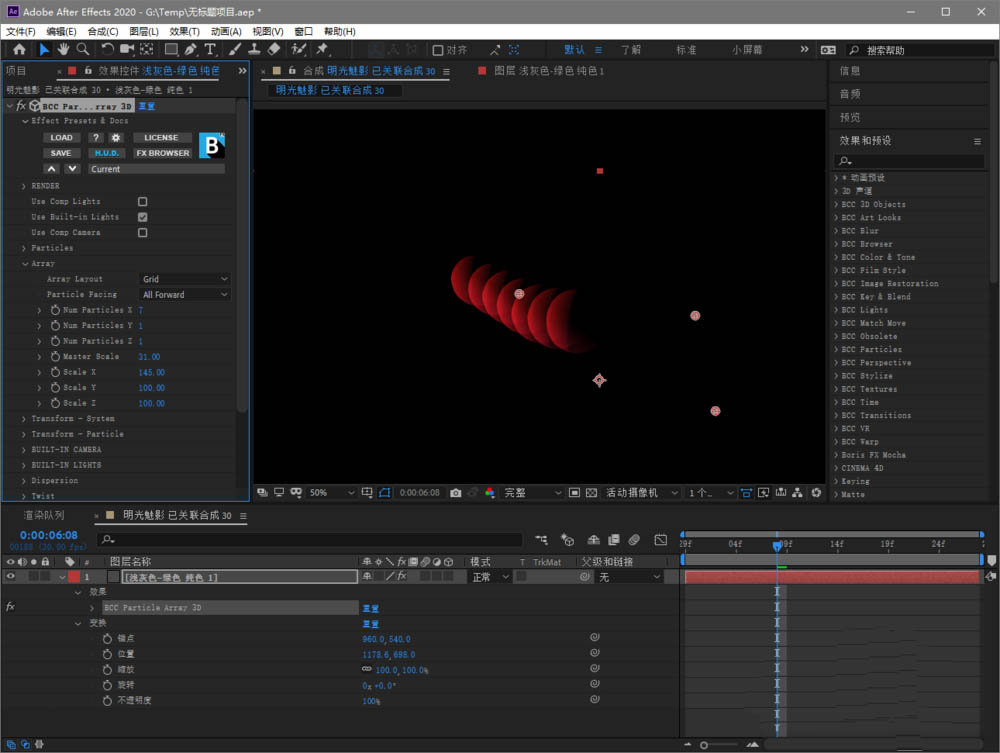Click the LICENSE button
This screenshot has width=1000, height=753.
point(161,138)
